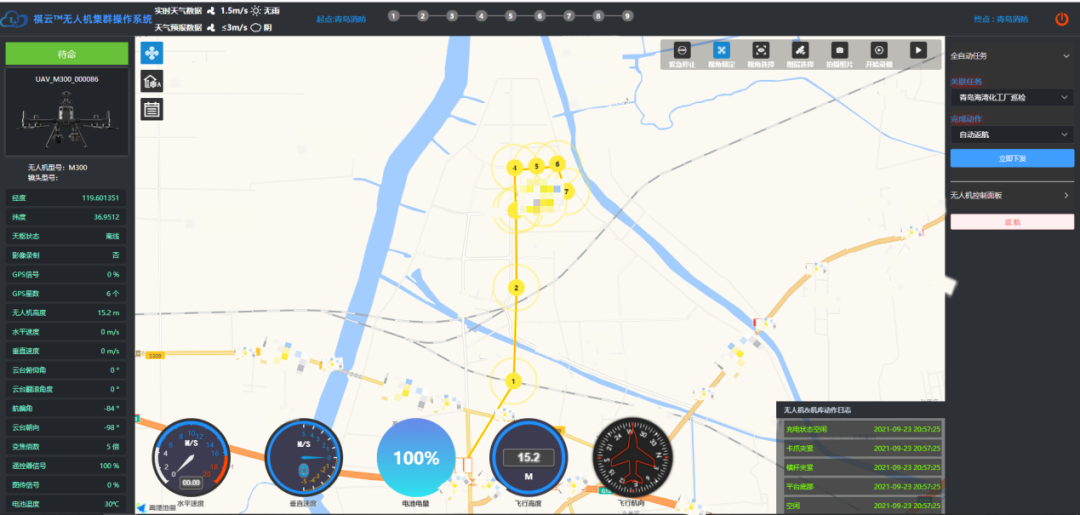Open the 青岛海湾化工厂巡检 task dropdown

[x=1011, y=98]
